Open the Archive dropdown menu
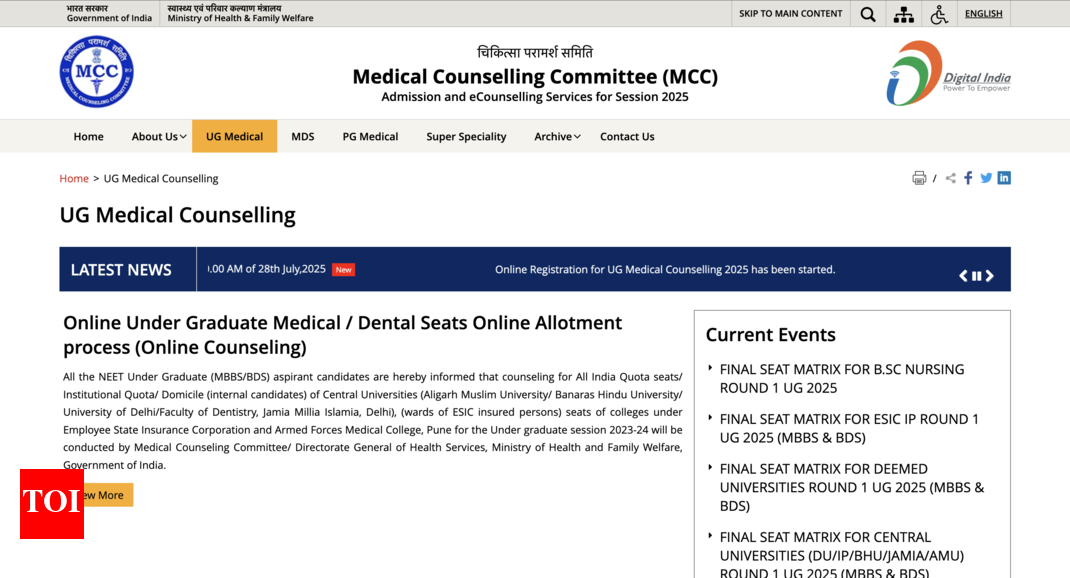 click(x=556, y=136)
